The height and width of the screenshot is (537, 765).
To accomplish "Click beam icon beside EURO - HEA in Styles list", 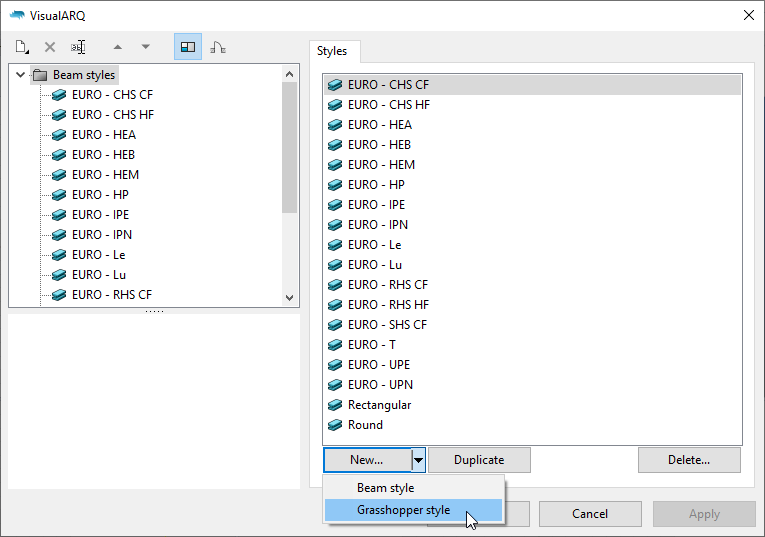I will pos(335,125).
